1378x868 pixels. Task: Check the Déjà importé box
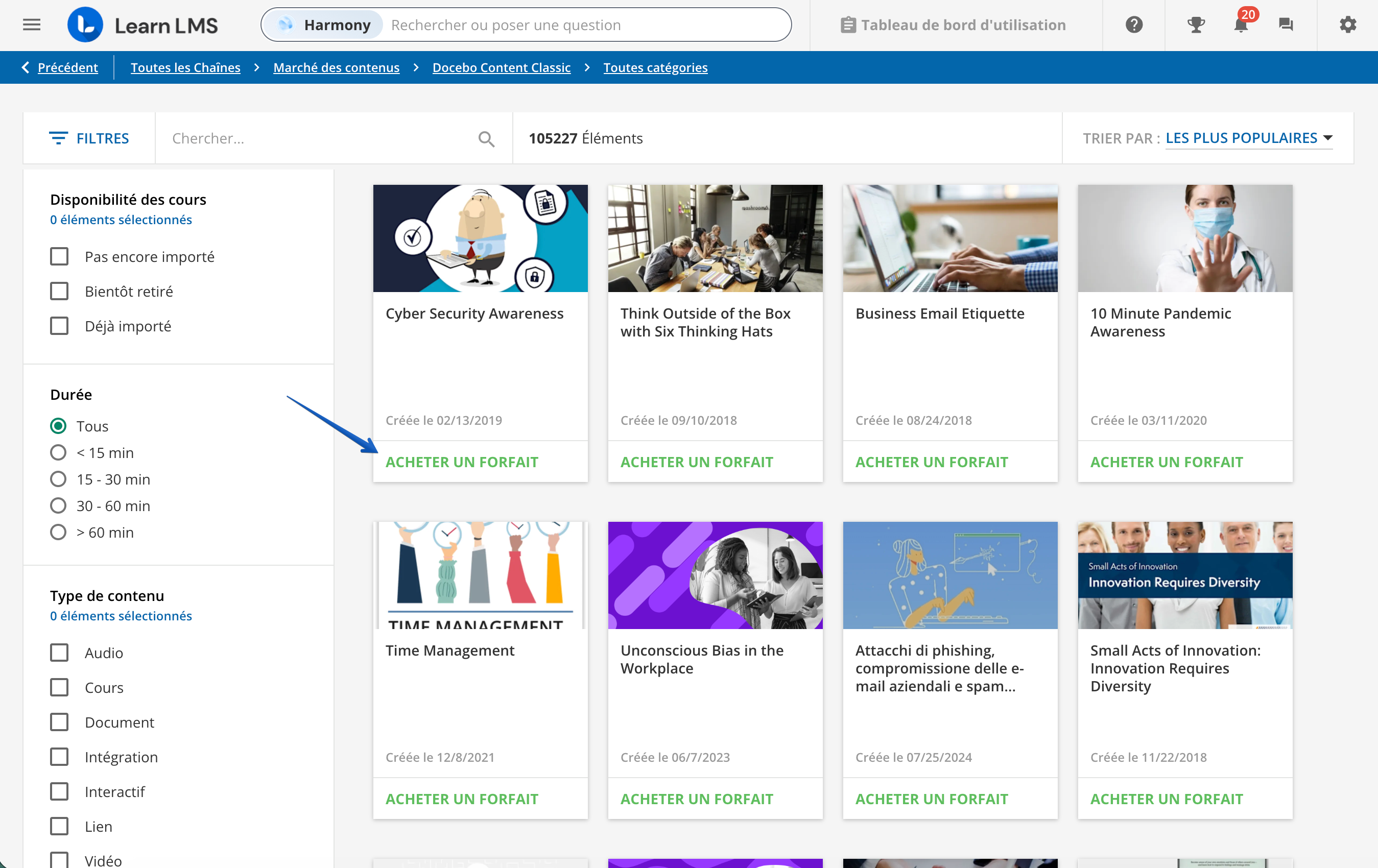pos(59,326)
